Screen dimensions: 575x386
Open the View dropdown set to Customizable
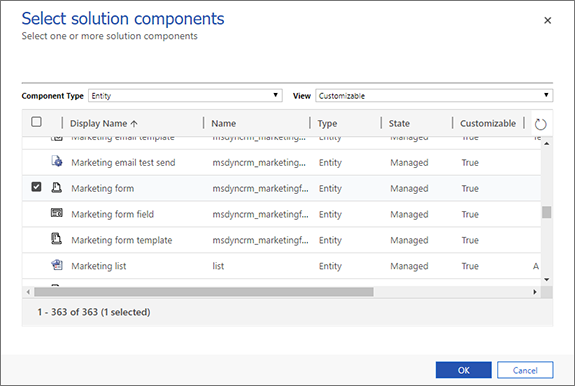tap(434, 96)
